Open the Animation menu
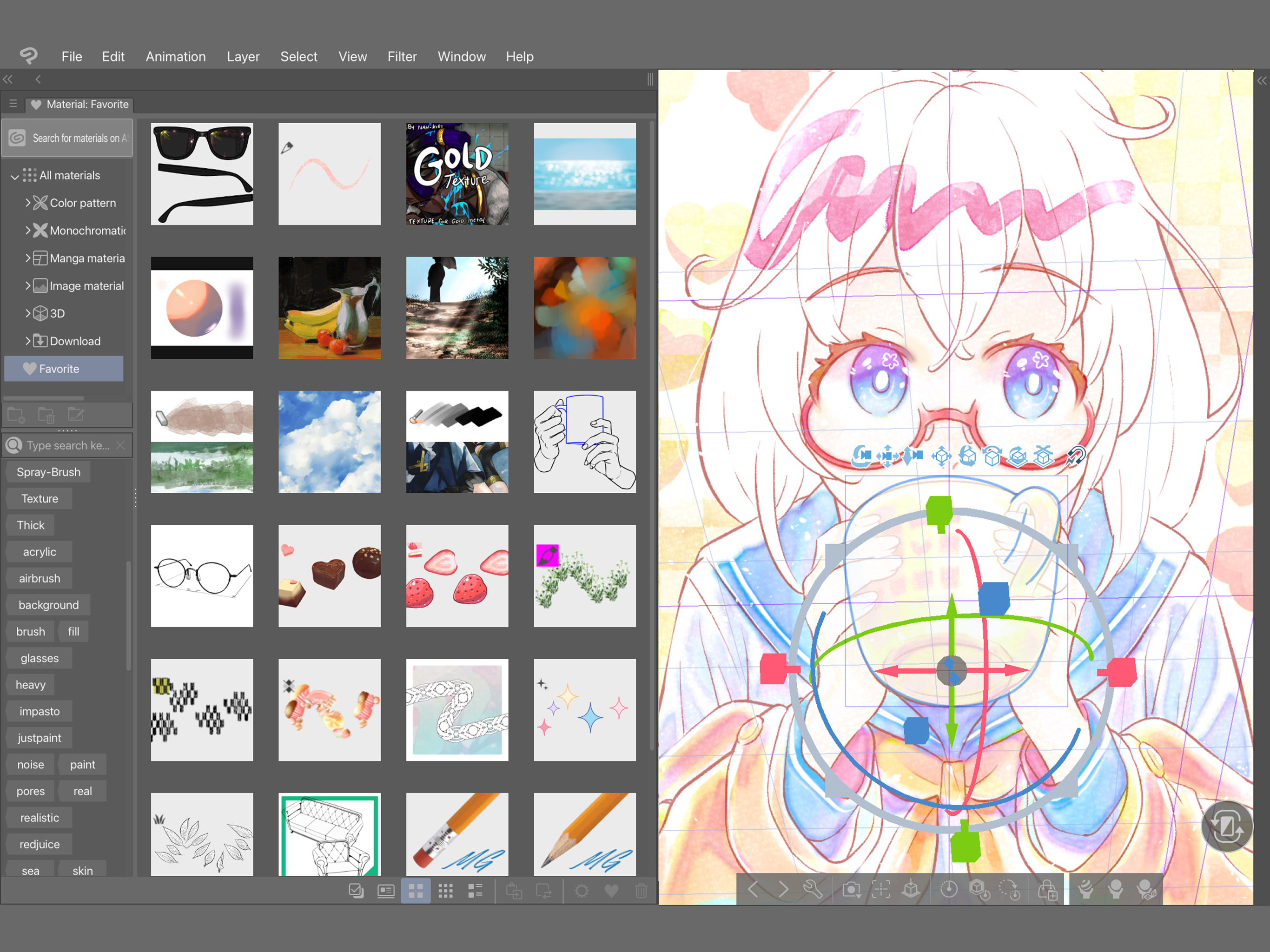This screenshot has height=952, width=1270. (x=175, y=56)
